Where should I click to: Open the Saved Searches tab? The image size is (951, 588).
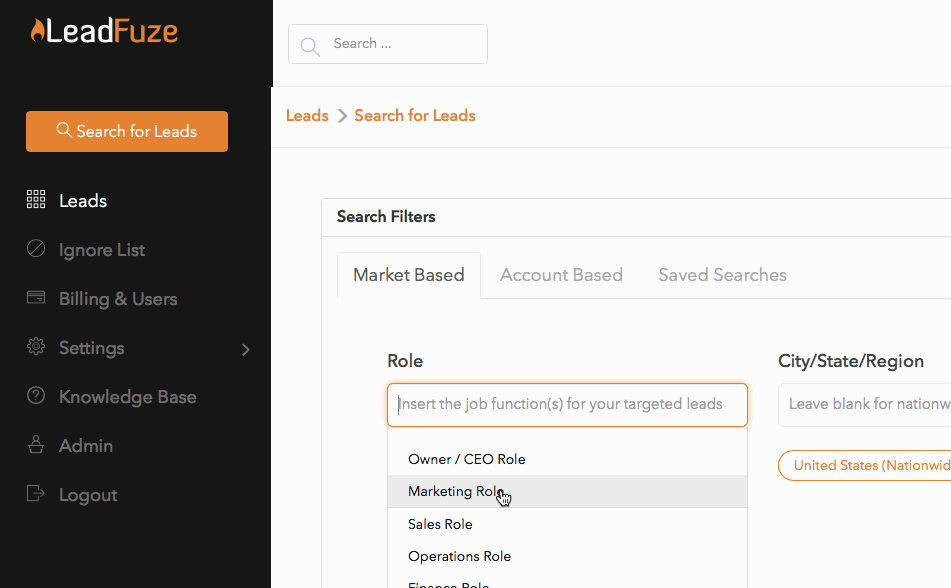(x=722, y=275)
